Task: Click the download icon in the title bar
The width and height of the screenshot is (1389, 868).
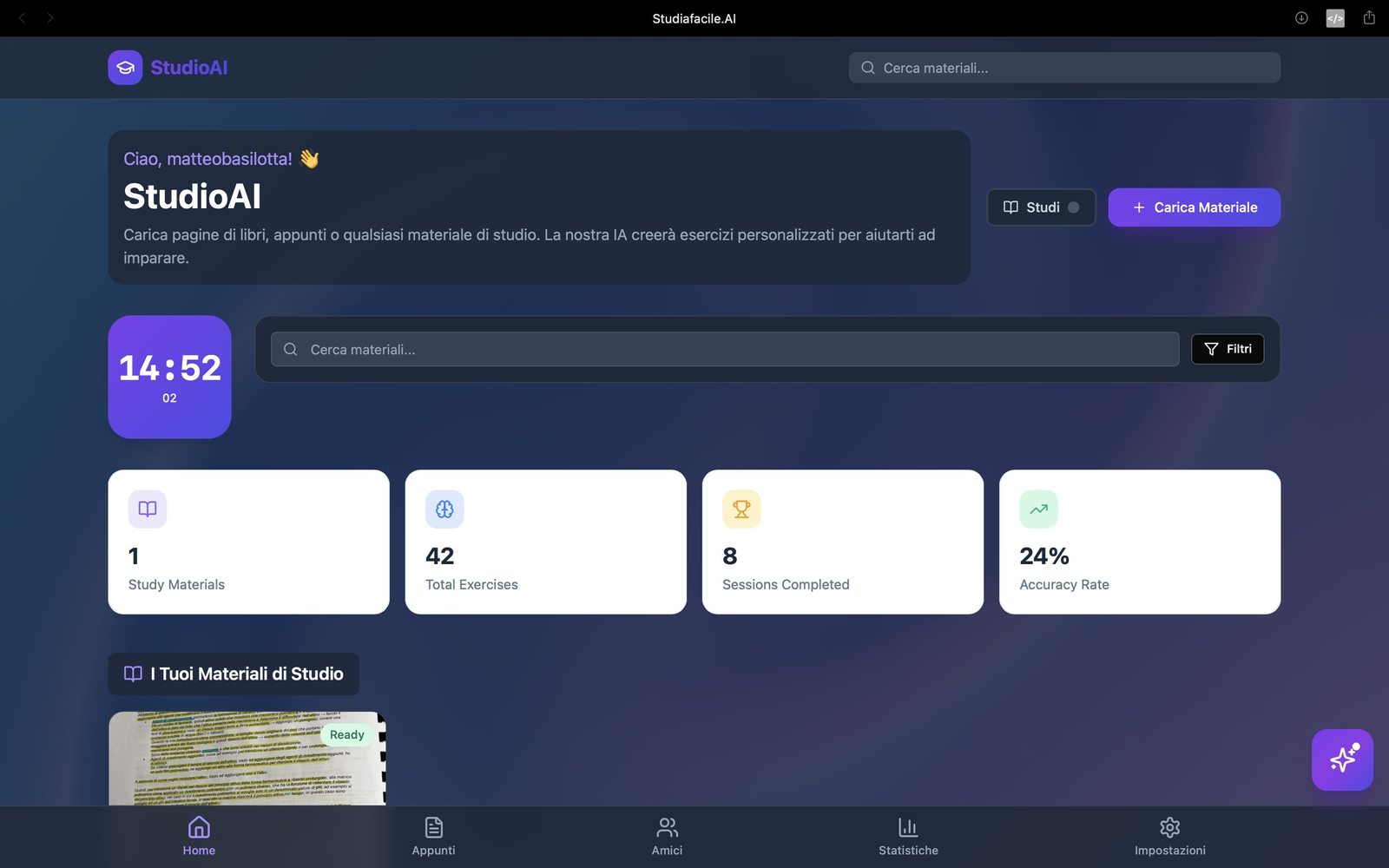Action: click(x=1301, y=18)
